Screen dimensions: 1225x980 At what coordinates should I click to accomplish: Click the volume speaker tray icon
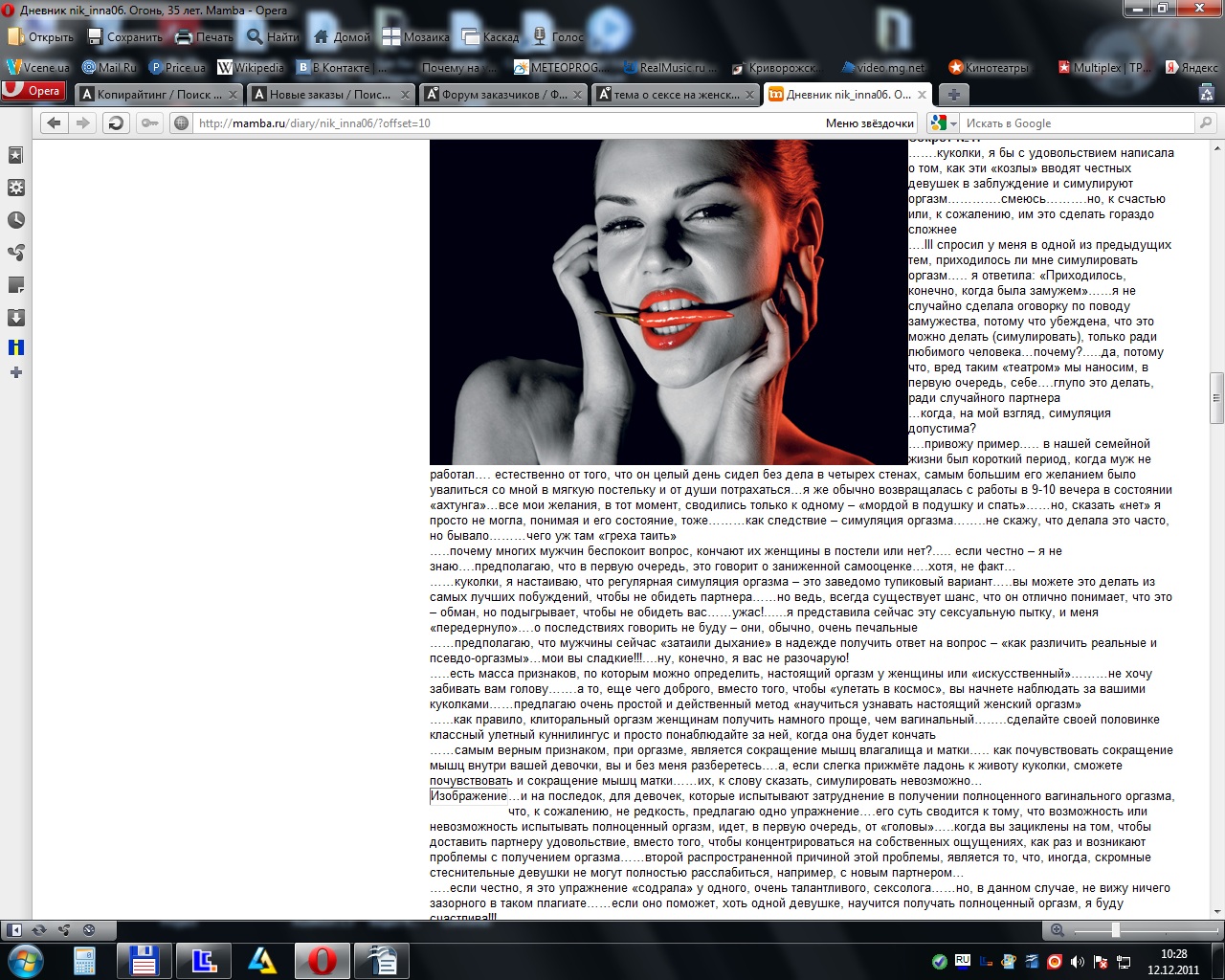1078,961
